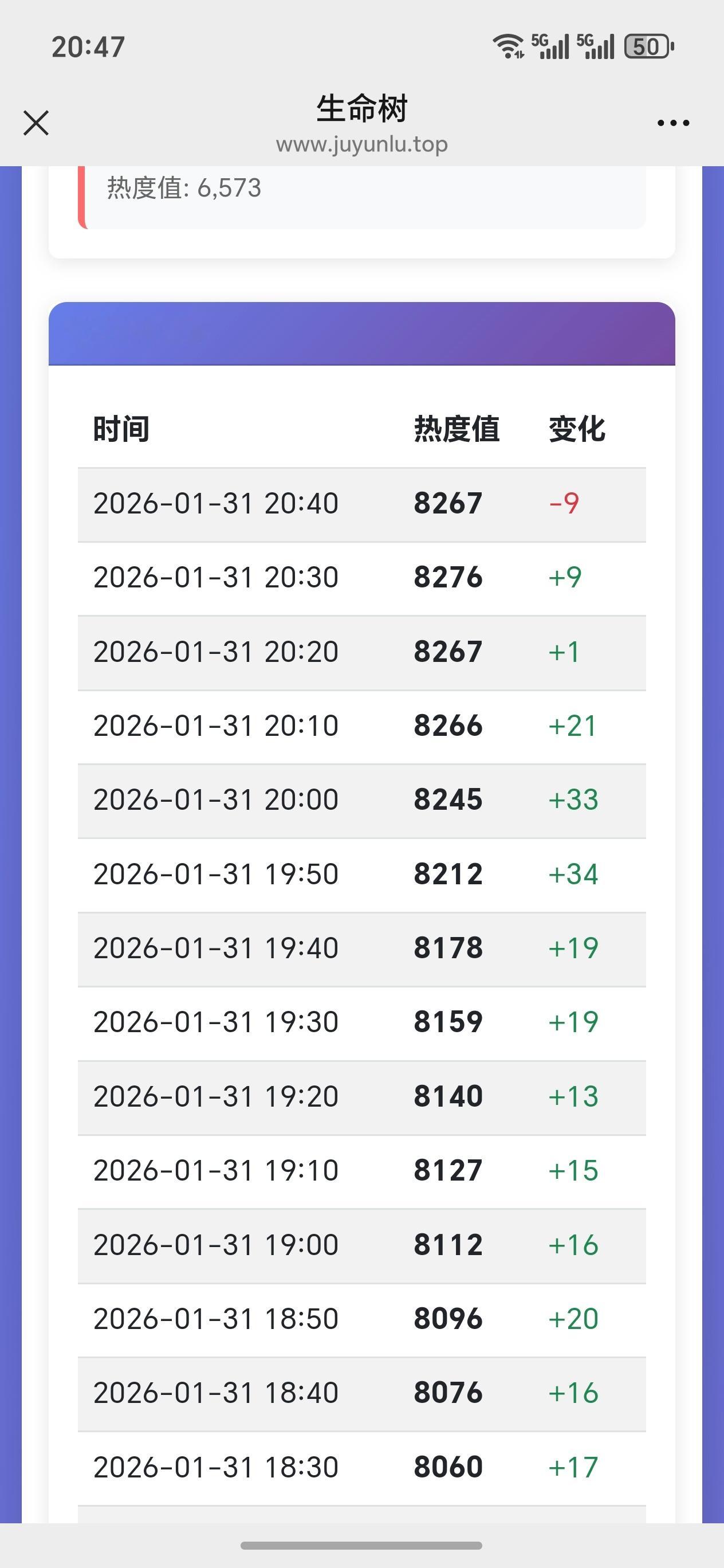Tap the 热度值 column header

pyautogui.click(x=457, y=429)
